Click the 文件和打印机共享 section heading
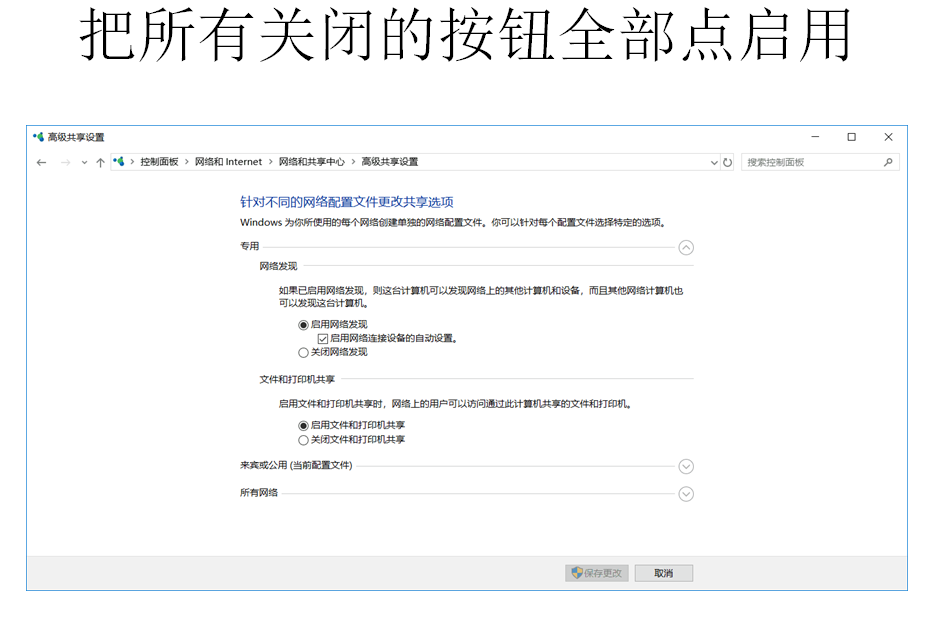Image resolution: width=933 pixels, height=618 pixels. tap(297, 379)
